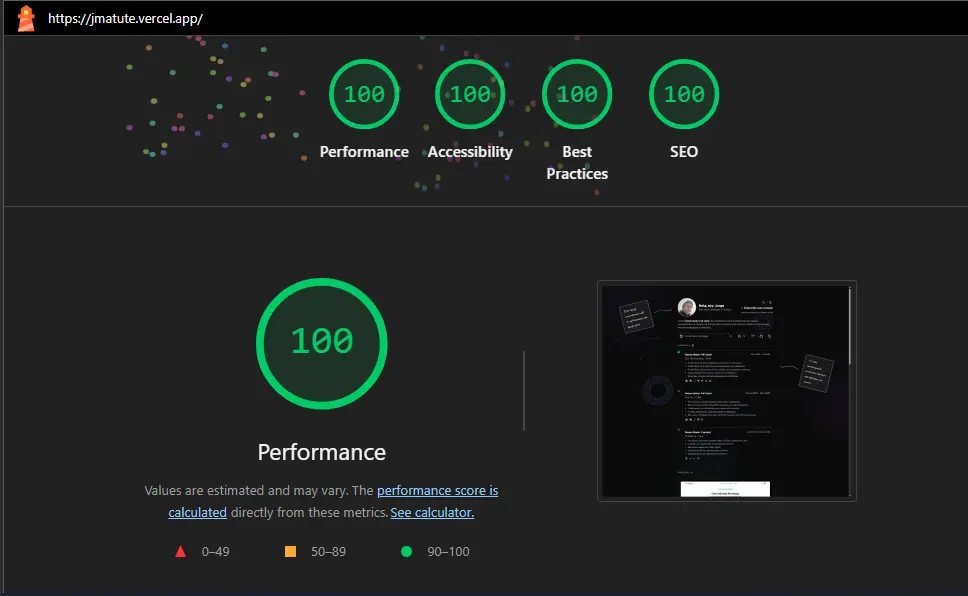The width and height of the screenshot is (968, 596).
Task: Click the page screenshot thumbnail
Action: pyautogui.click(x=726, y=390)
